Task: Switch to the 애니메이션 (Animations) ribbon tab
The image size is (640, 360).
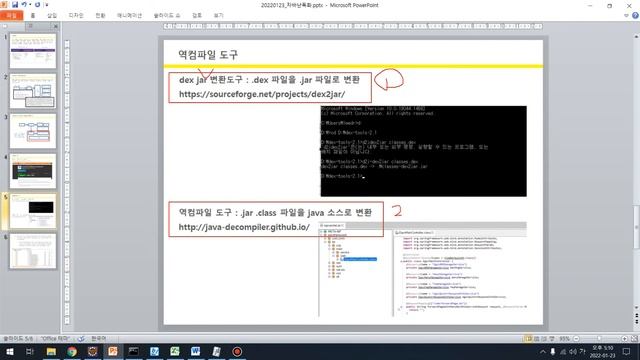Action: click(x=129, y=16)
